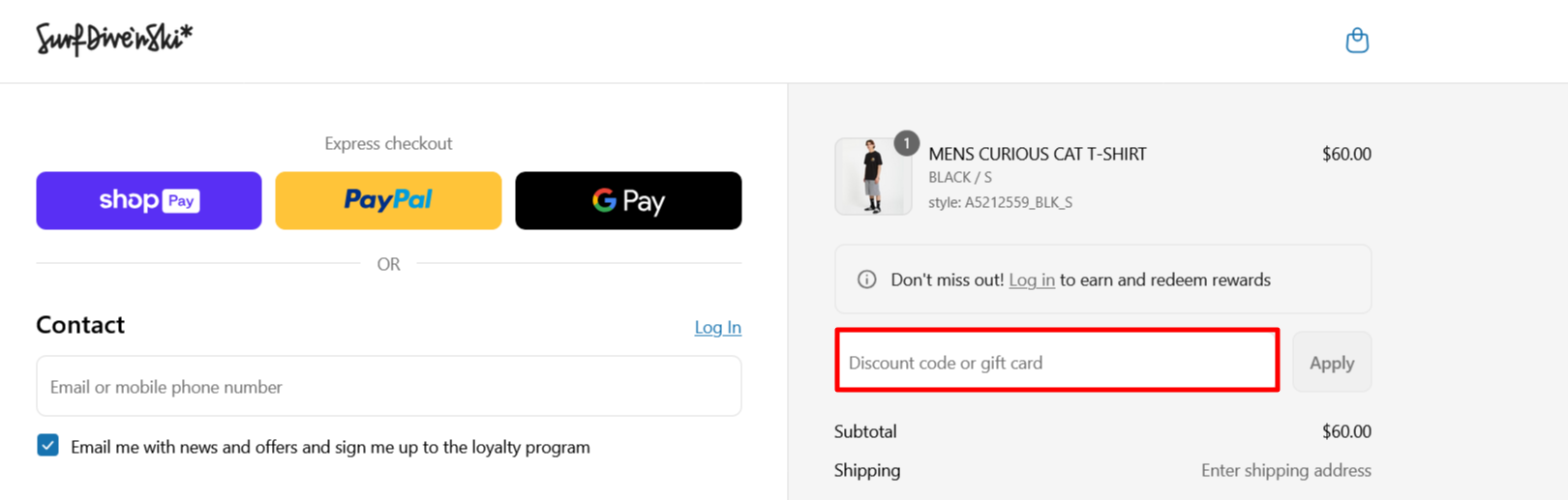Screen dimensions: 1568x500
Task: Click the info icon in rewards banner
Action: [x=866, y=279]
